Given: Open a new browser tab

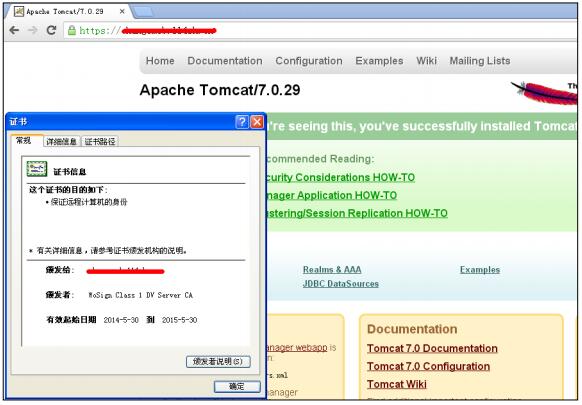Looking at the screenshot, I should point(143,12).
